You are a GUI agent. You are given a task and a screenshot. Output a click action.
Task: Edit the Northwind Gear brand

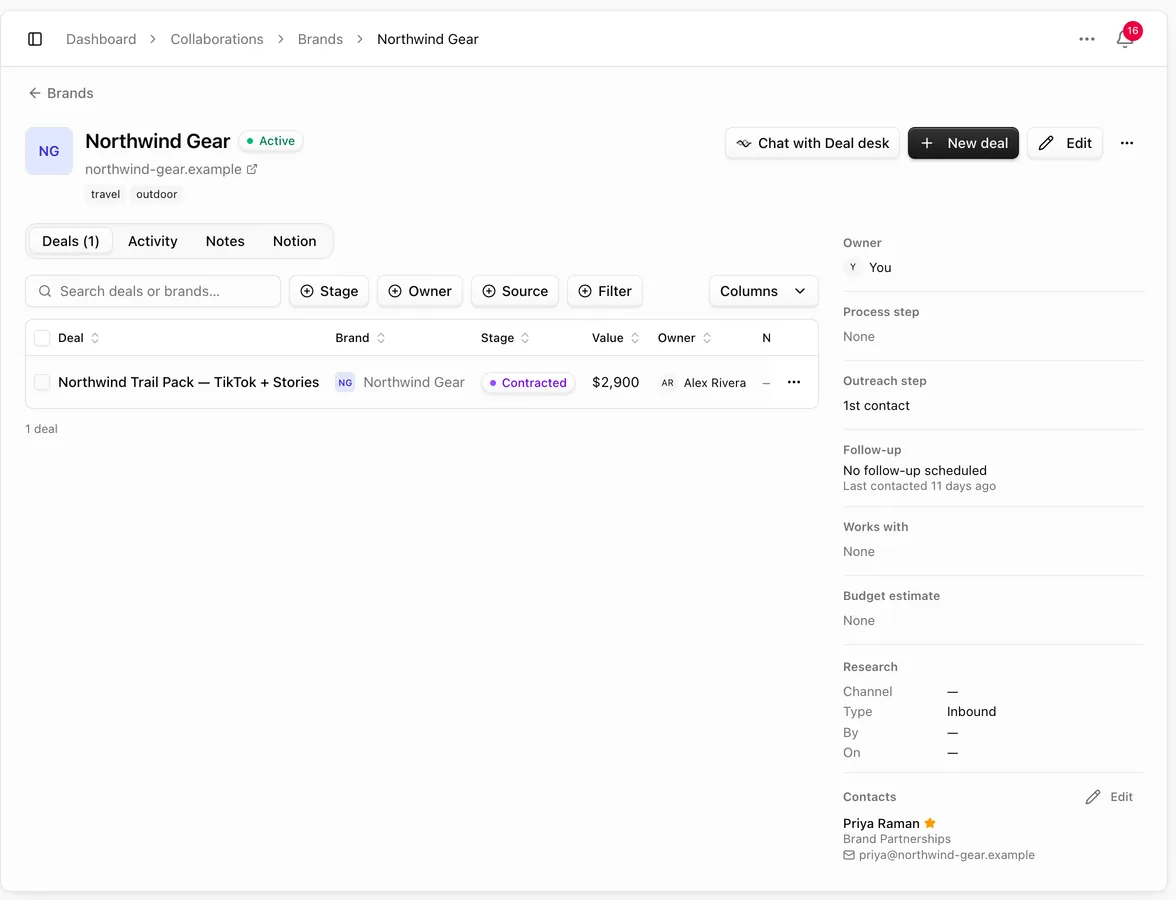(1065, 143)
